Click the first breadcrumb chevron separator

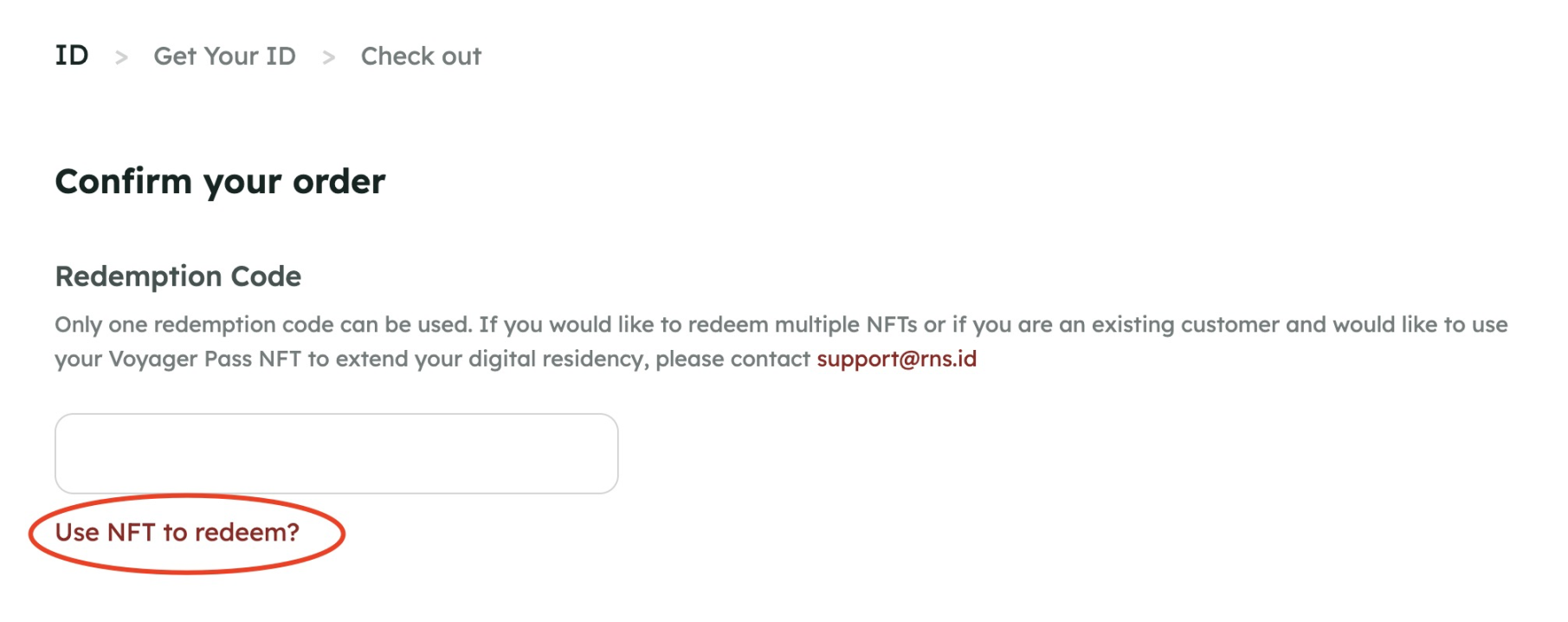click(121, 58)
